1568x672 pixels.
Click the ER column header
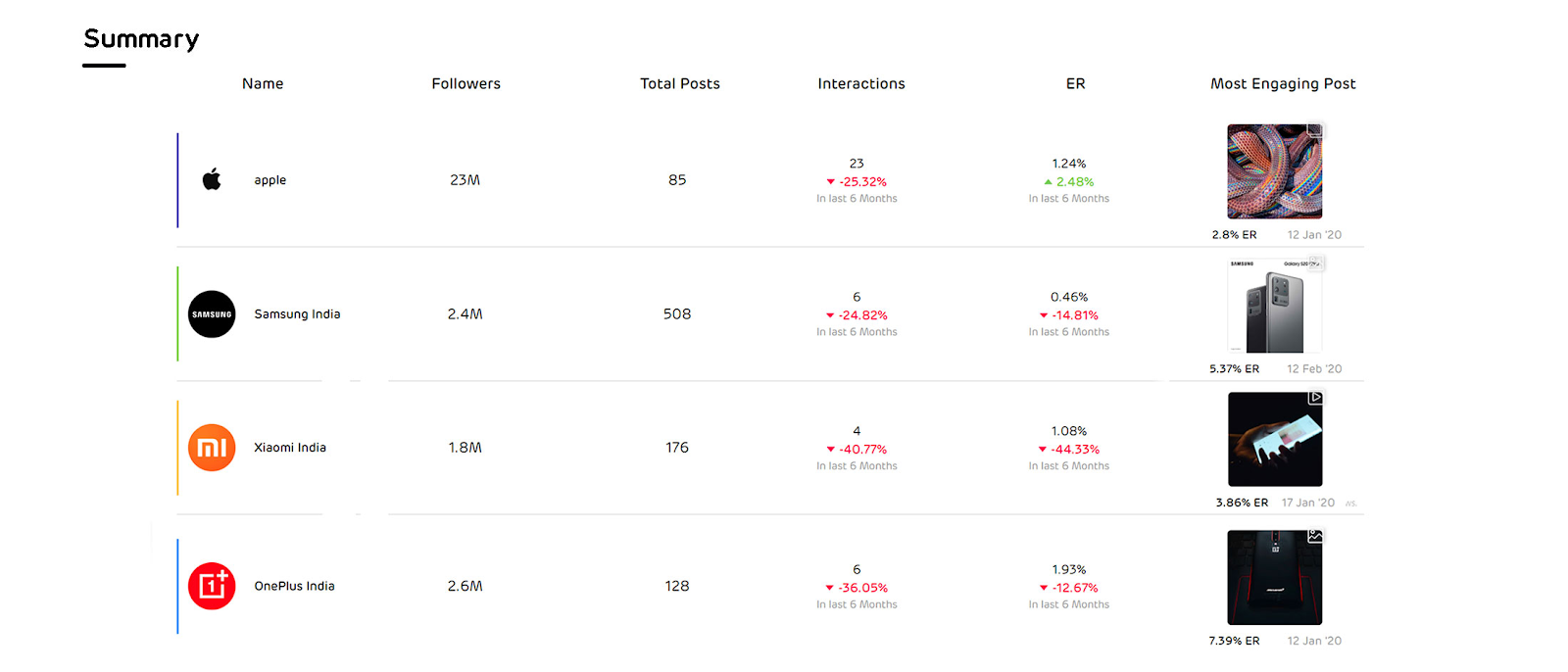[1075, 84]
